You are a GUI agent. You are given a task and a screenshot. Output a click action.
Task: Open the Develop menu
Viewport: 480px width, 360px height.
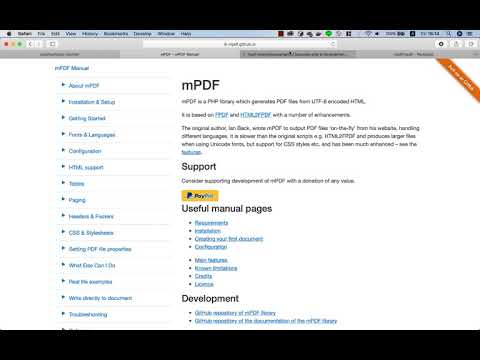(x=142, y=34)
